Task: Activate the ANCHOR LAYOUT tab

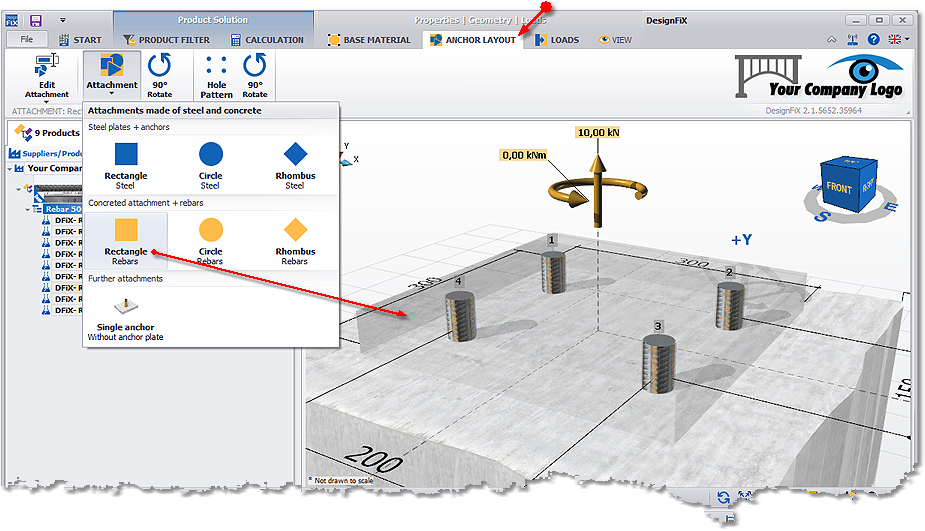Action: point(473,40)
